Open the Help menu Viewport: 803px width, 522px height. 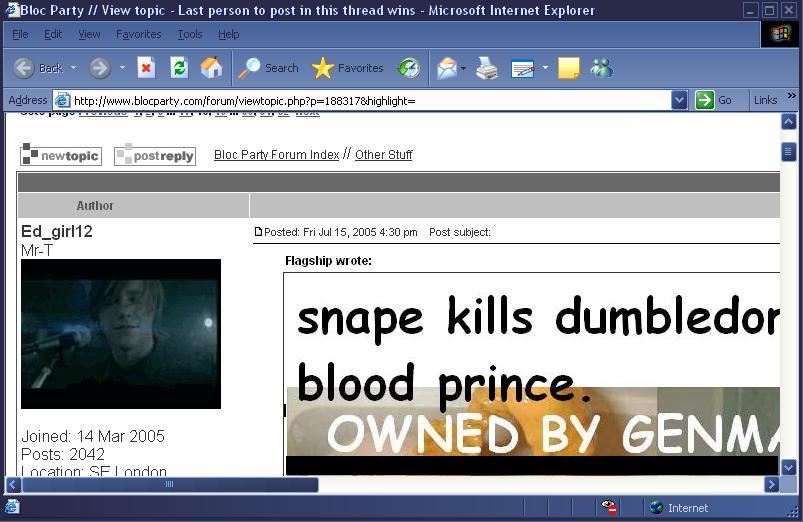(x=228, y=34)
